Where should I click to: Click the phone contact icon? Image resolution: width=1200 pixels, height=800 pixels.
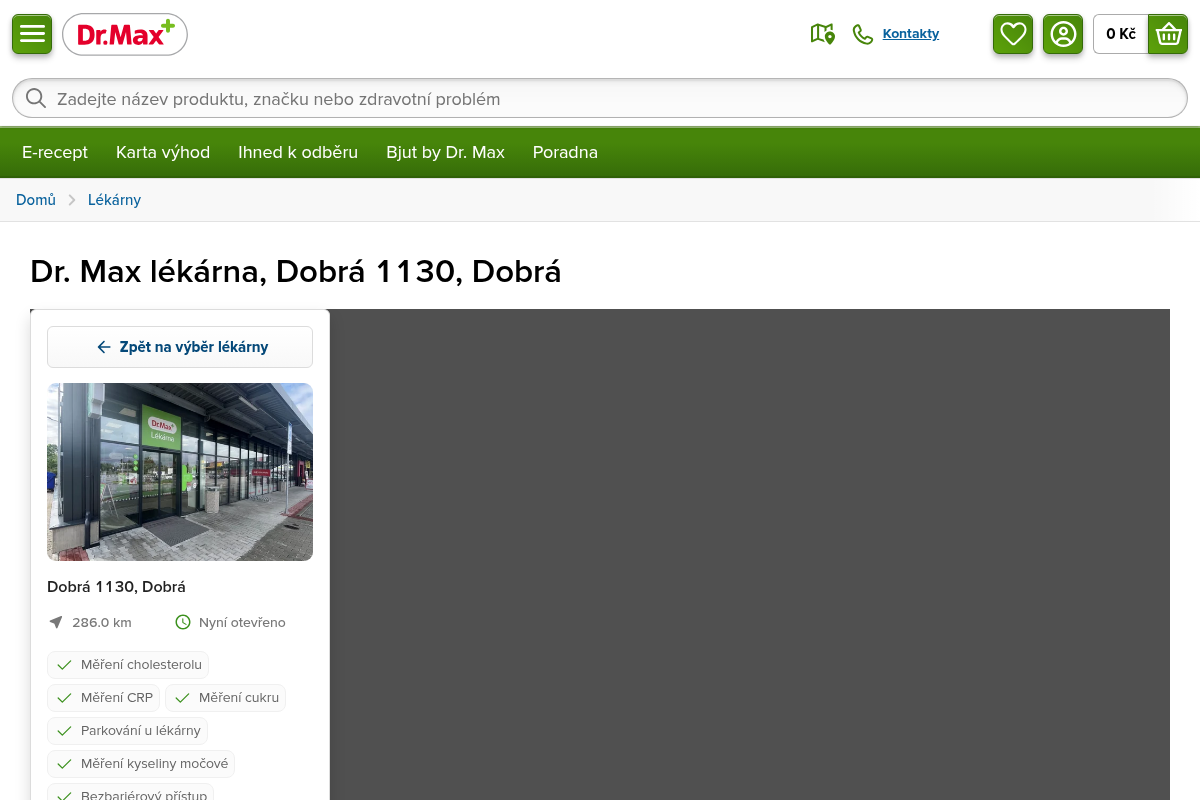(863, 34)
